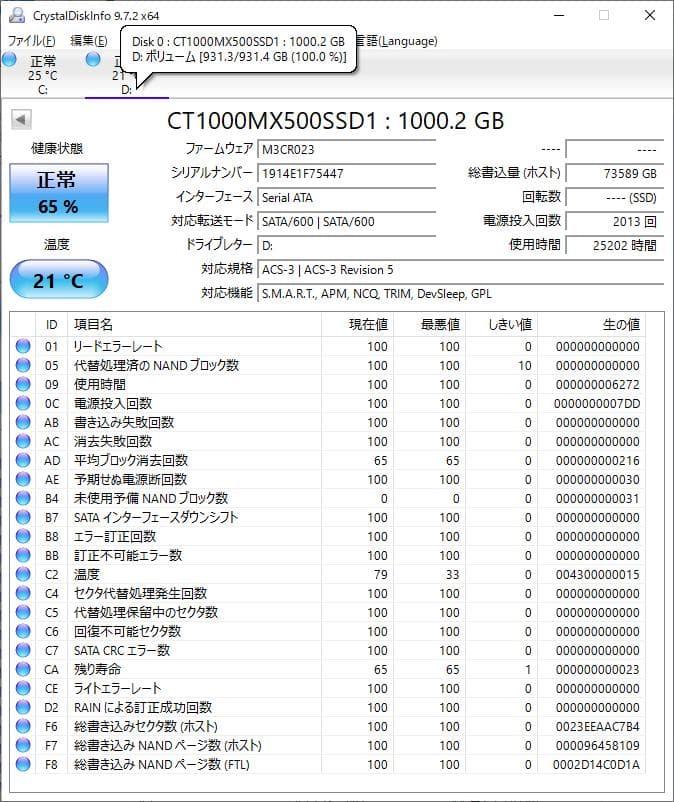Click status icon of 09 使用時間 row
674x802 pixels.
[x=23, y=384]
